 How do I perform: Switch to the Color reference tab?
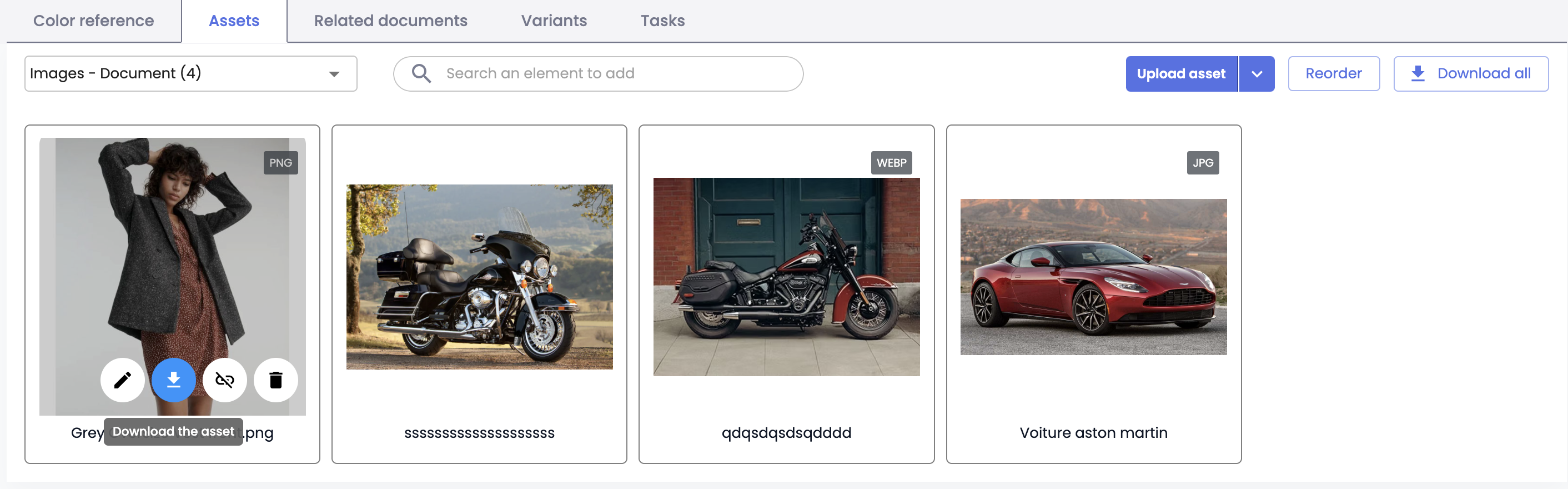tap(93, 21)
